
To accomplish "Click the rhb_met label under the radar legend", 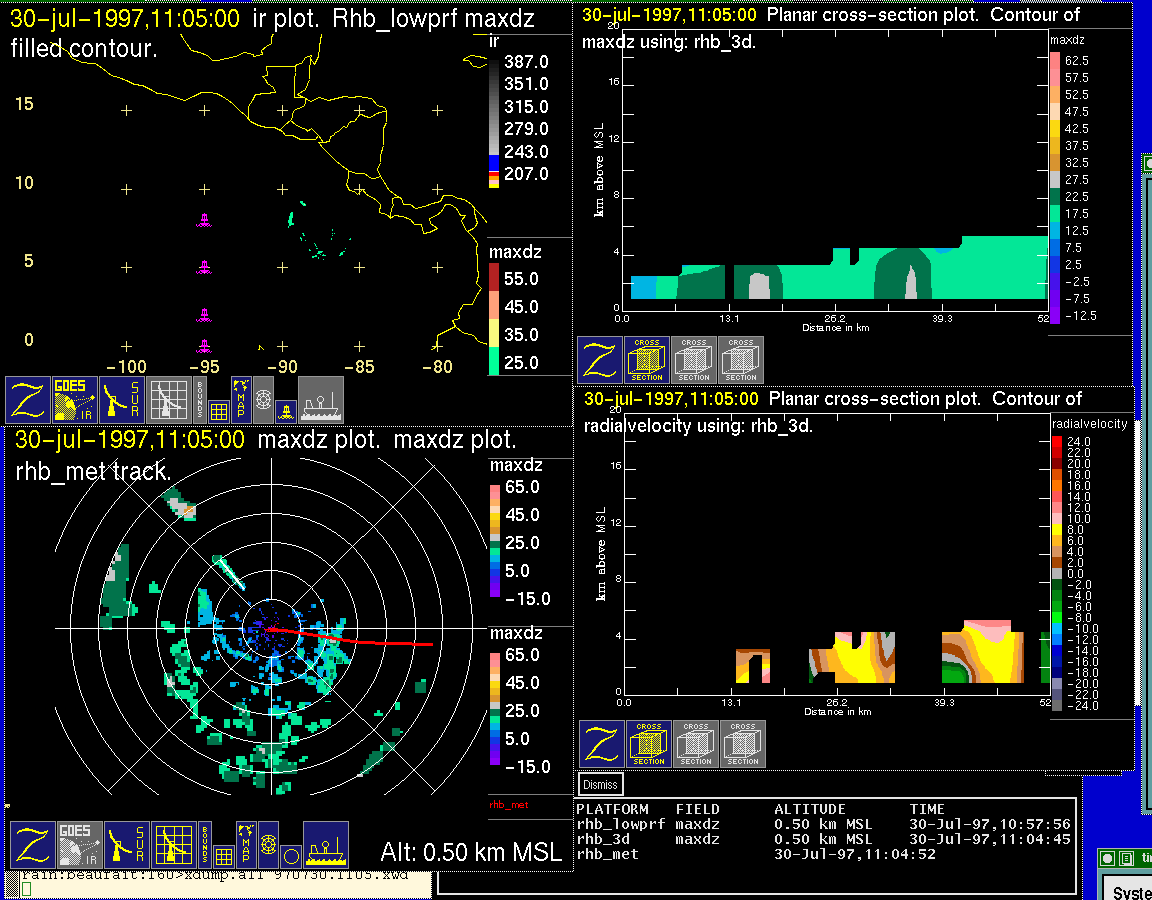I will [508, 804].
